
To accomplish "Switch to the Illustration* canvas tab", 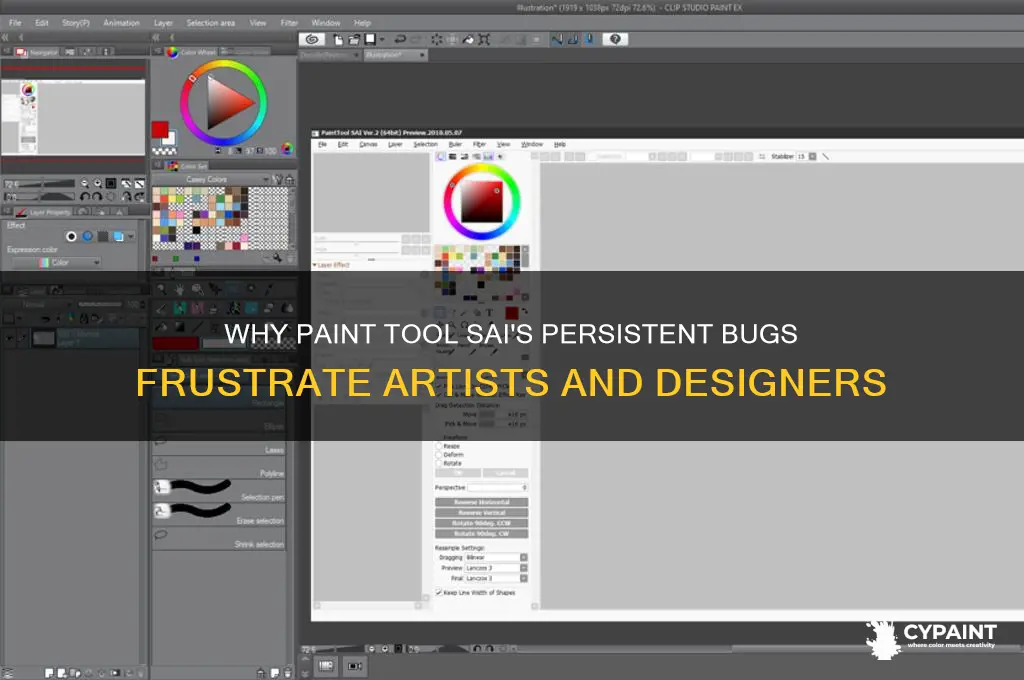I will tap(395, 55).
